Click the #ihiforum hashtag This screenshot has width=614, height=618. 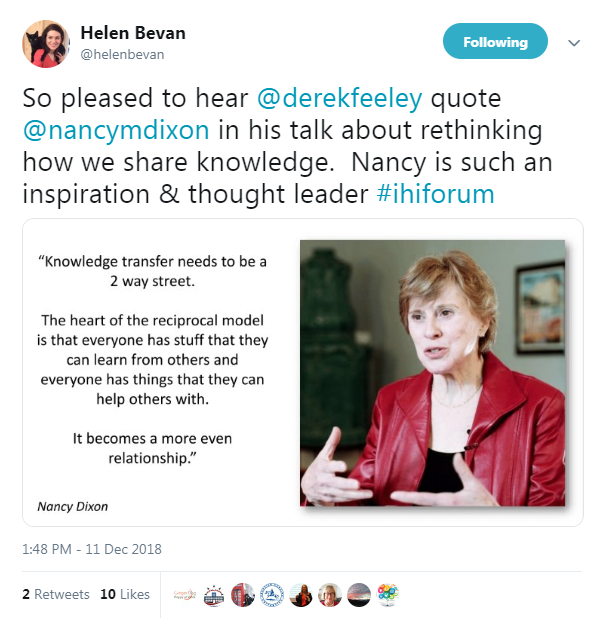pyautogui.click(x=435, y=194)
